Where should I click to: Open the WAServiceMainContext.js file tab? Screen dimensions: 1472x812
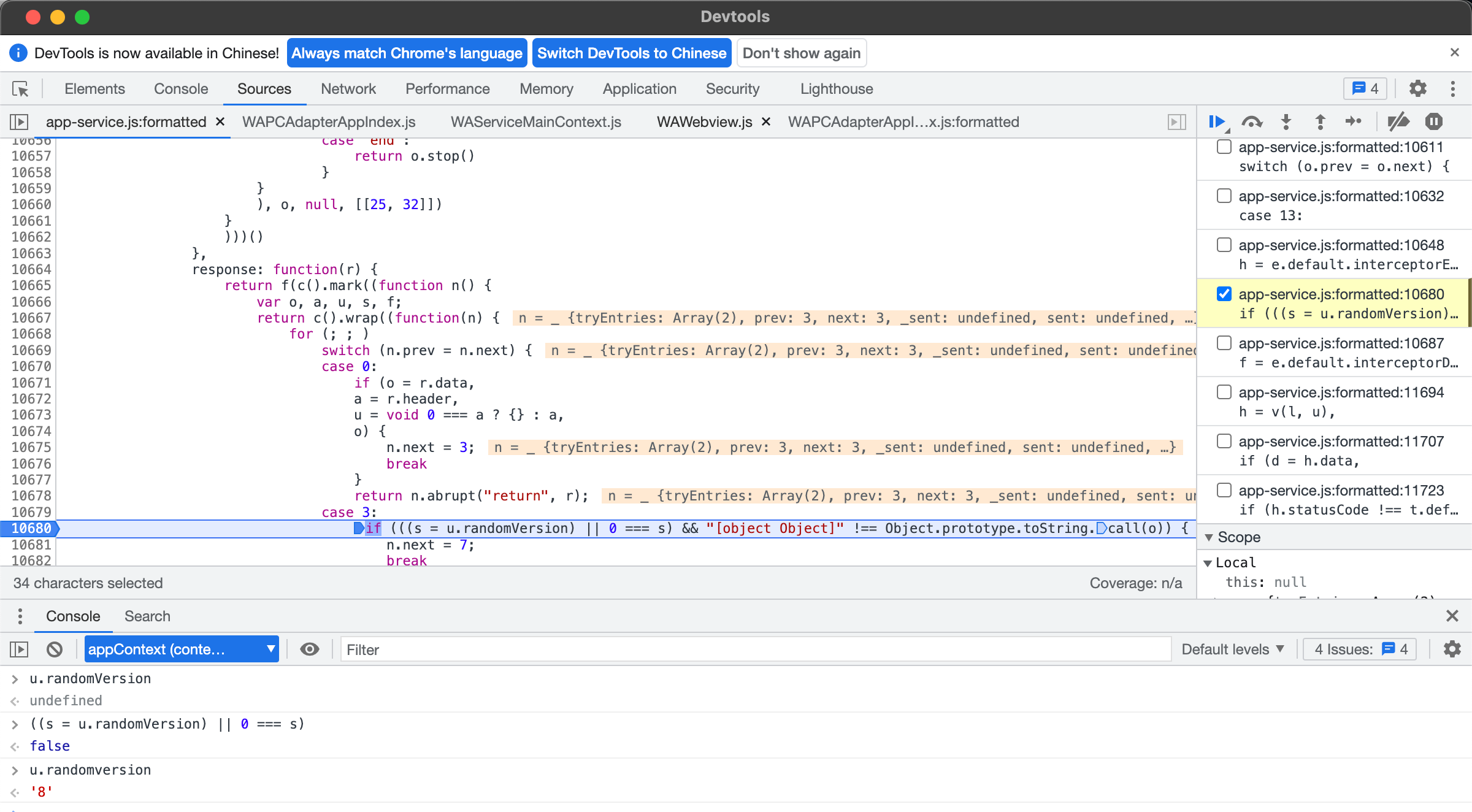(x=536, y=122)
